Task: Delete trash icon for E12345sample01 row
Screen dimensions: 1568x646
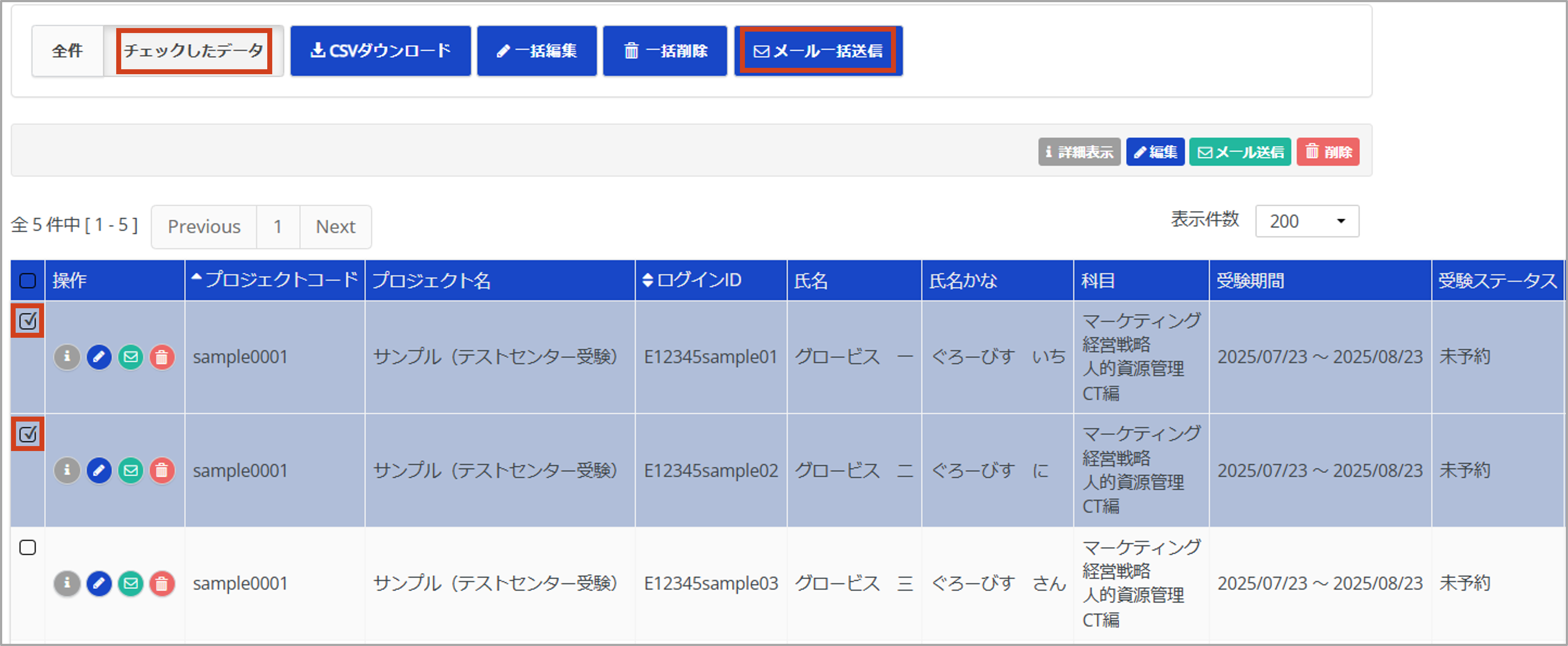Action: coord(162,357)
